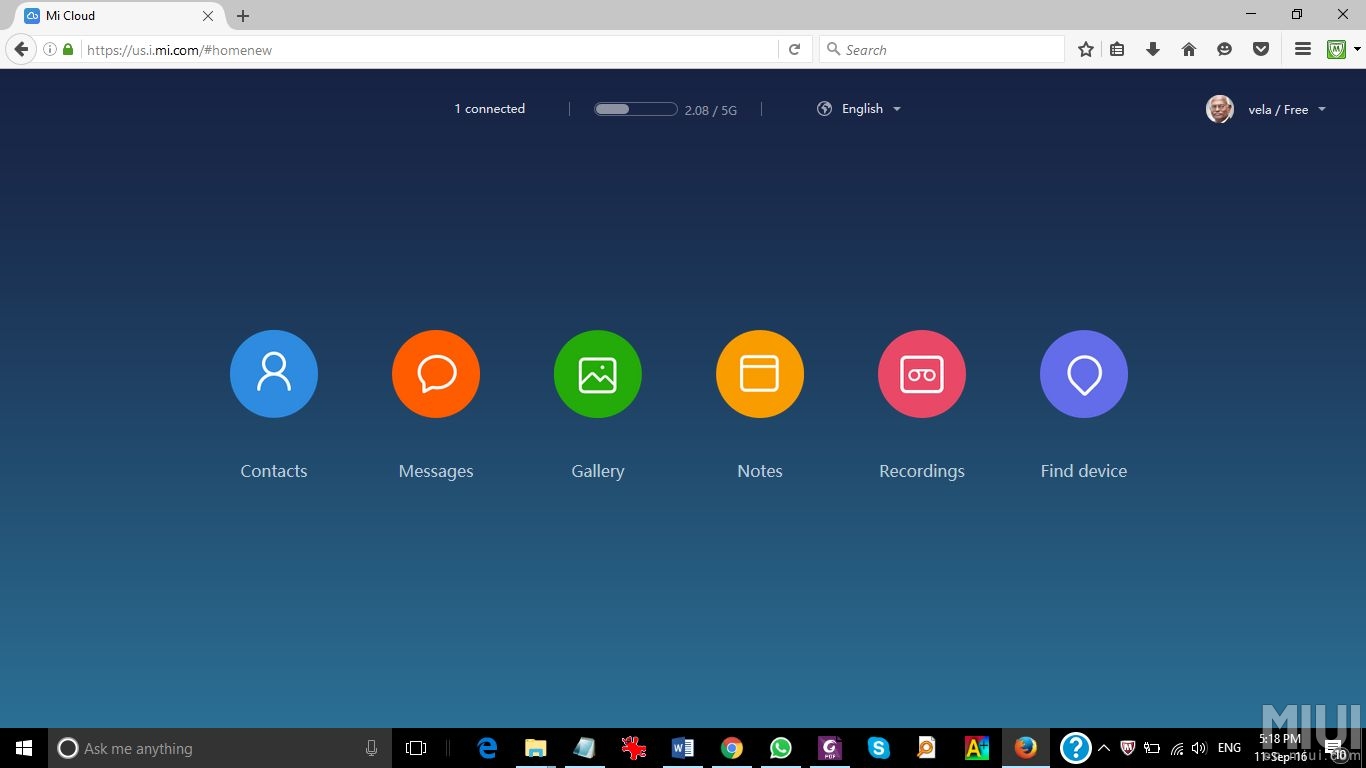The width and height of the screenshot is (1366, 768).
Task: Open Chrome from the taskbar
Action: 732,748
